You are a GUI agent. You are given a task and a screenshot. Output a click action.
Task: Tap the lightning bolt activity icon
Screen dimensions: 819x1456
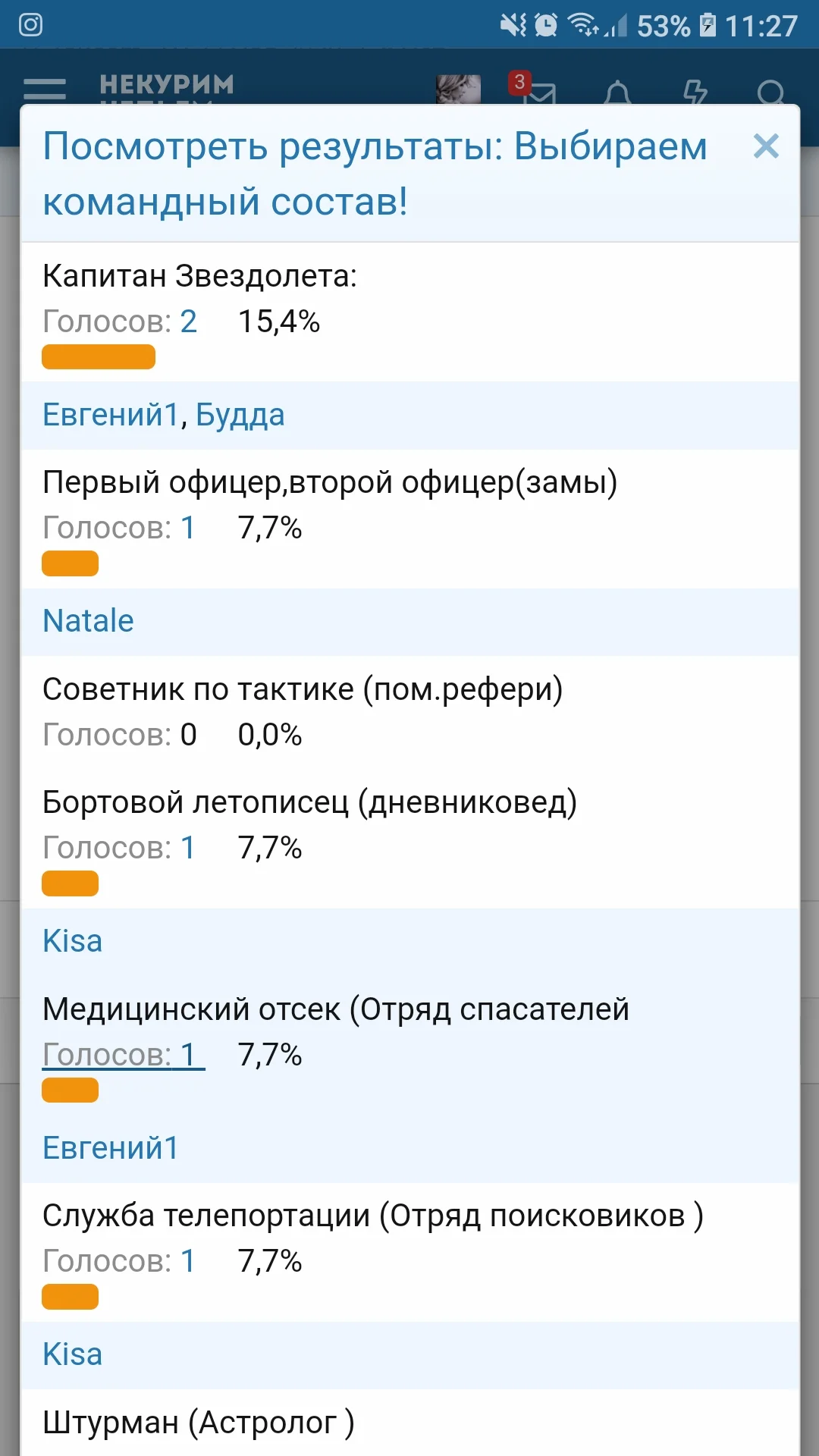[695, 94]
